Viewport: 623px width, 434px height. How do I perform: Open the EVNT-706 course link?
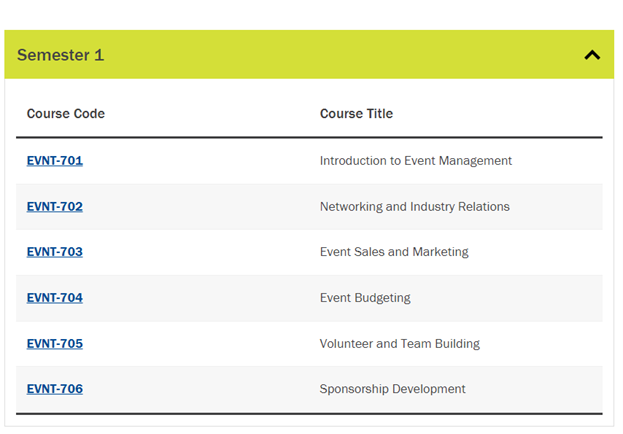[x=55, y=389]
